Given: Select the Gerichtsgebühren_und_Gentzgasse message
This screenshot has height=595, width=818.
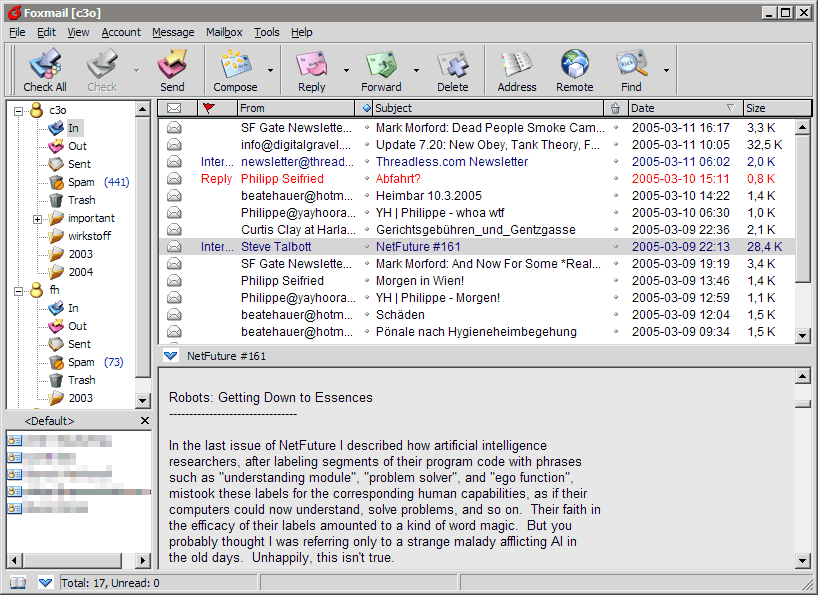Looking at the screenshot, I should coord(477,229).
